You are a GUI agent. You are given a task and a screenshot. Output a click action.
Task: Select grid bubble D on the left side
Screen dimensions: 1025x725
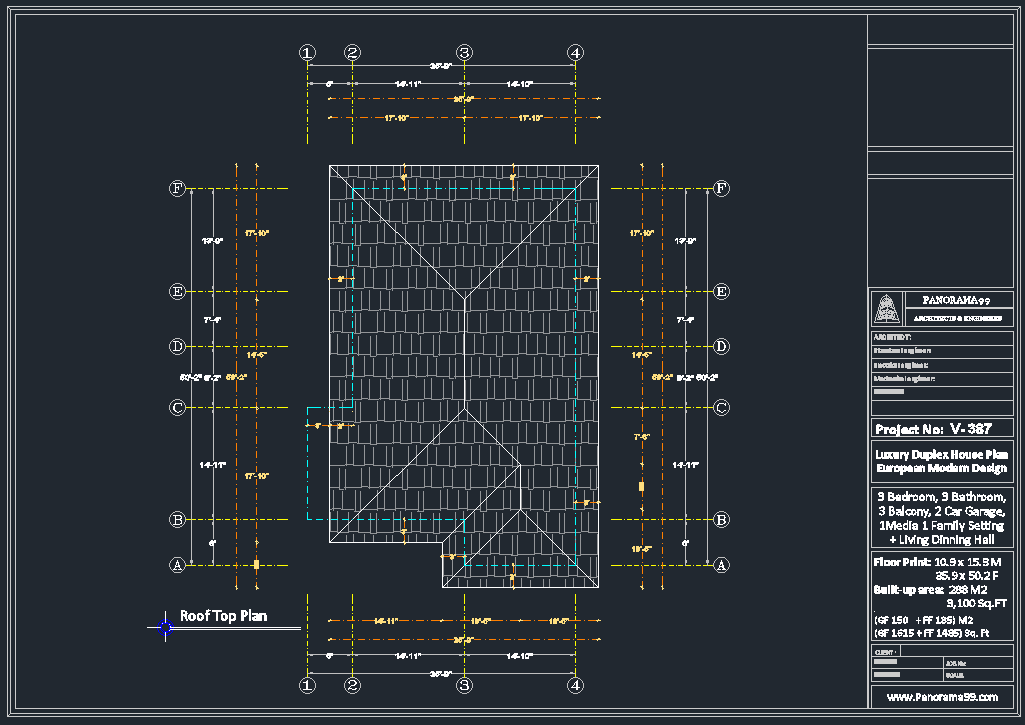coord(177,347)
